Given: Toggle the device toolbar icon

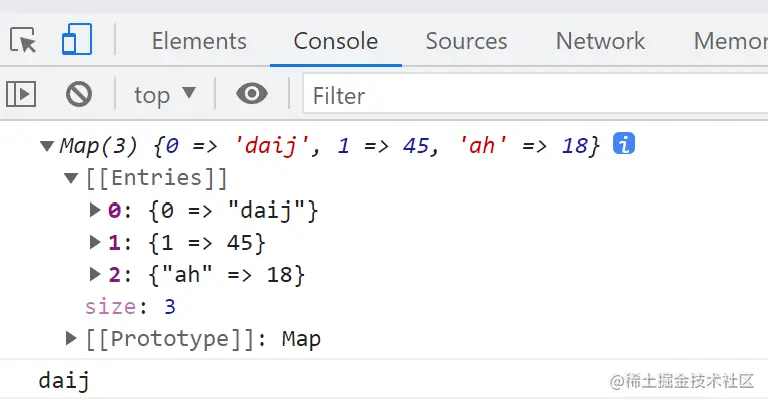Looking at the screenshot, I should [76, 41].
